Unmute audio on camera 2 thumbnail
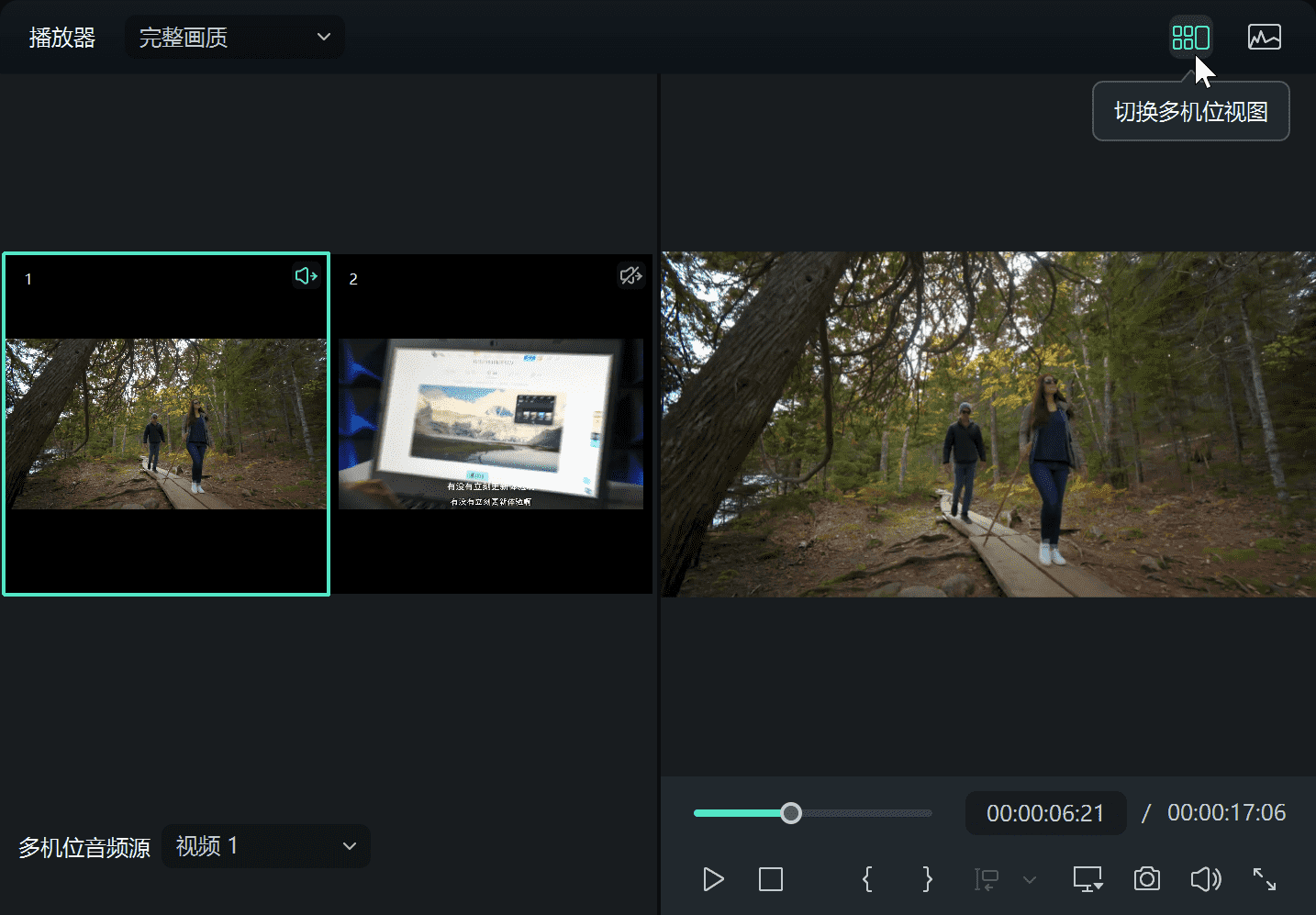 tap(630, 276)
